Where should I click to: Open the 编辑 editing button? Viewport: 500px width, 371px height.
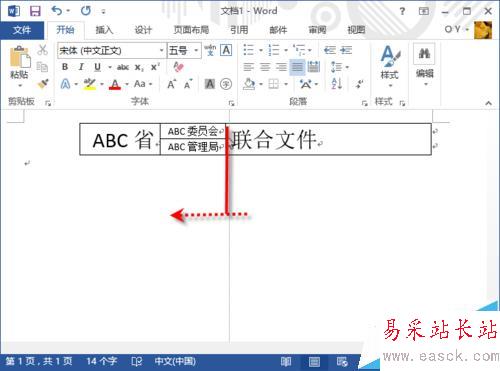[425, 65]
